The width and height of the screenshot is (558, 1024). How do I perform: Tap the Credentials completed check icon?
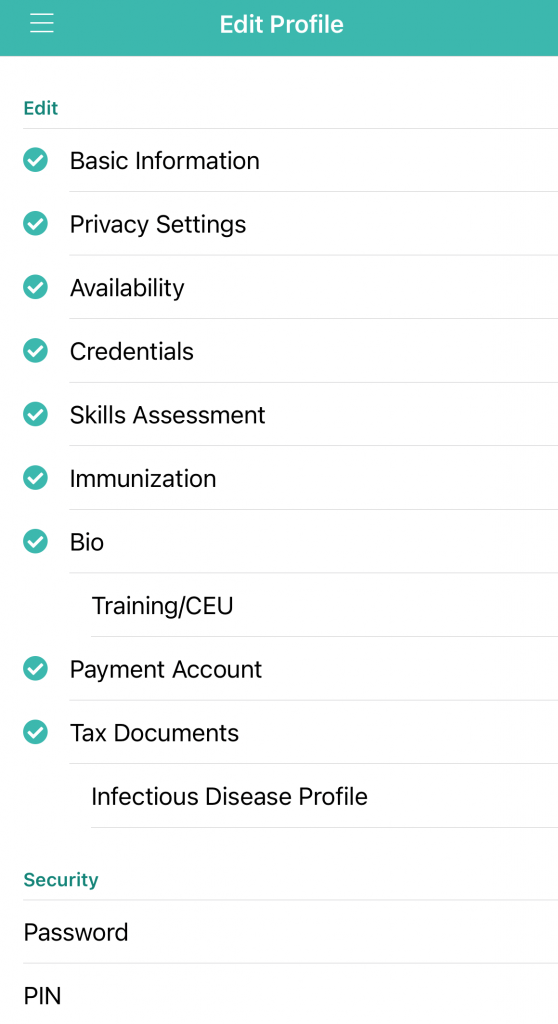pyautogui.click(x=35, y=351)
